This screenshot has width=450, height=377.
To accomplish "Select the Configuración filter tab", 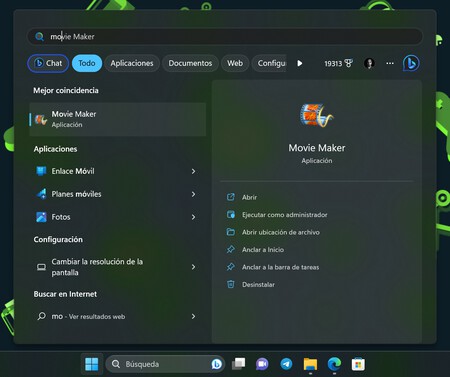I will coord(269,63).
